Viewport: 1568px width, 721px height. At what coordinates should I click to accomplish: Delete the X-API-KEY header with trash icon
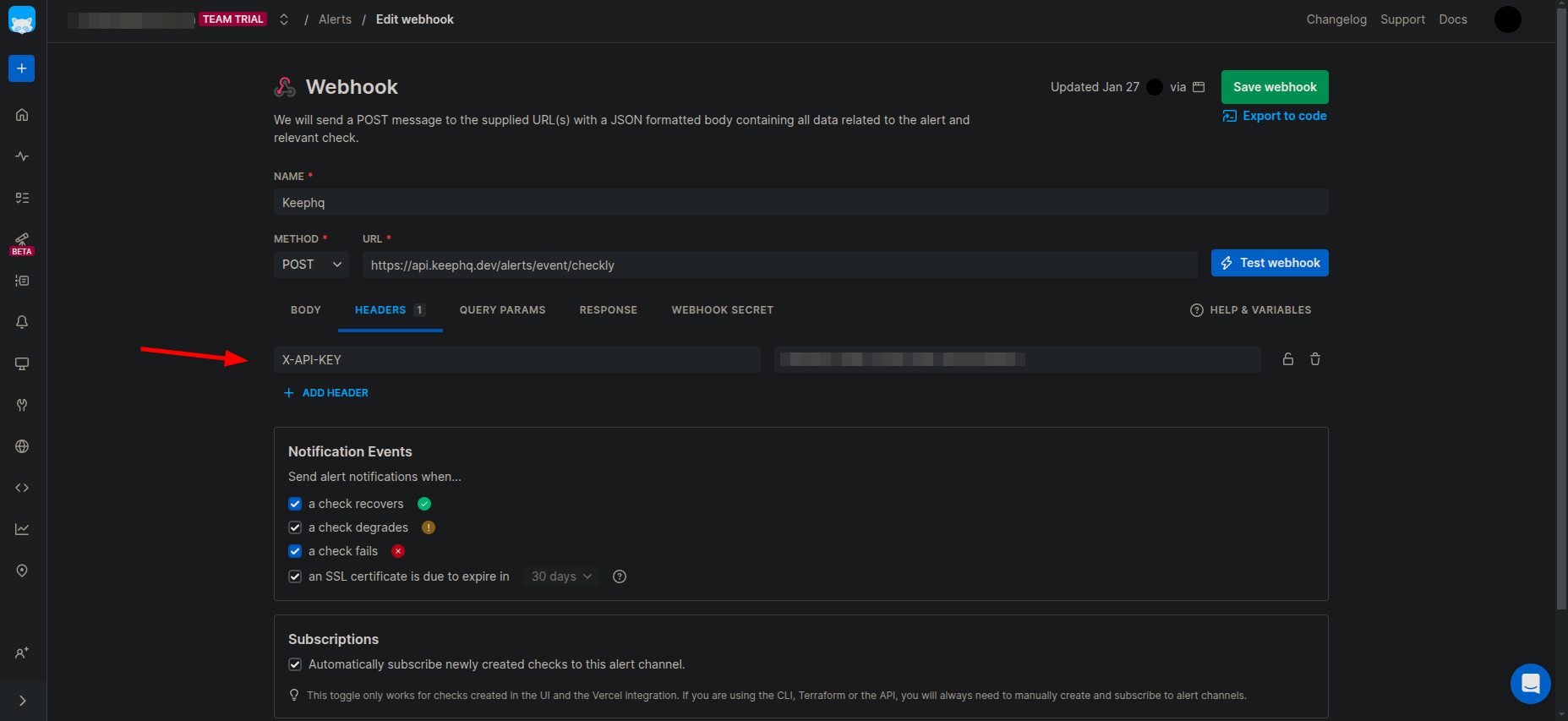click(x=1315, y=359)
